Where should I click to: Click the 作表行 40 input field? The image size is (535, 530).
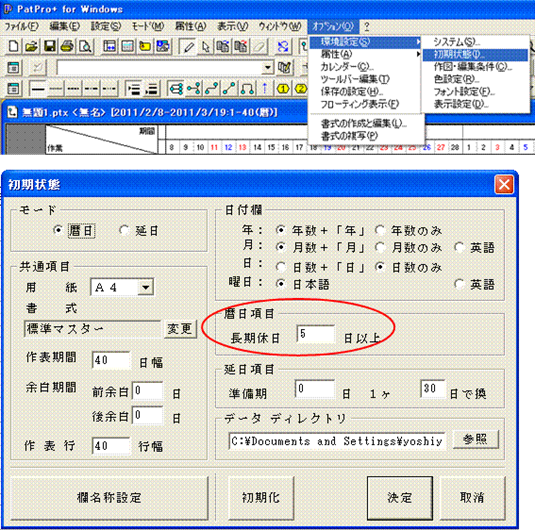click(x=111, y=446)
